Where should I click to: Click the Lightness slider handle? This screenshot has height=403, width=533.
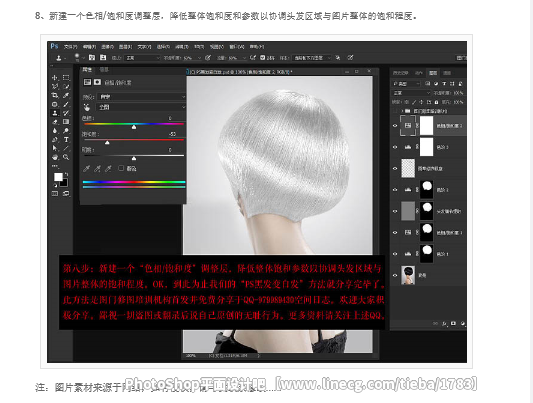click(x=134, y=158)
